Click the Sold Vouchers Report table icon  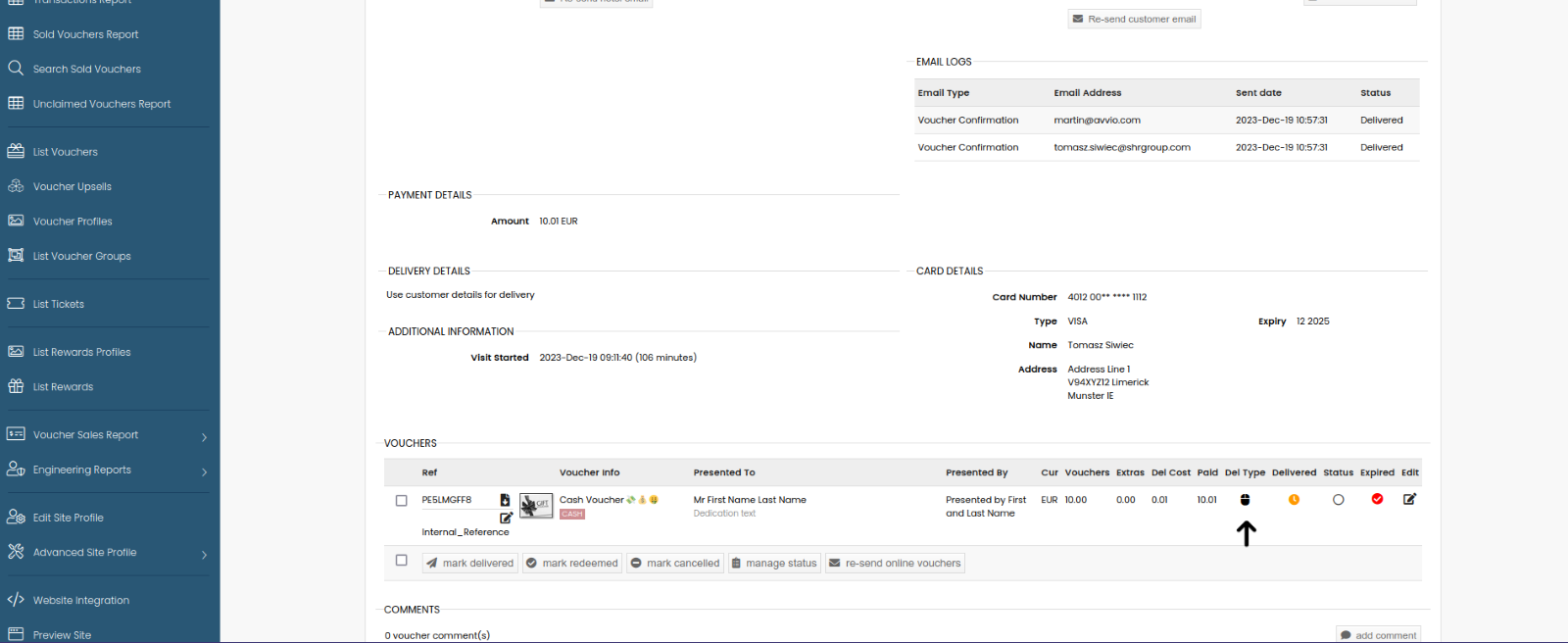(16, 33)
